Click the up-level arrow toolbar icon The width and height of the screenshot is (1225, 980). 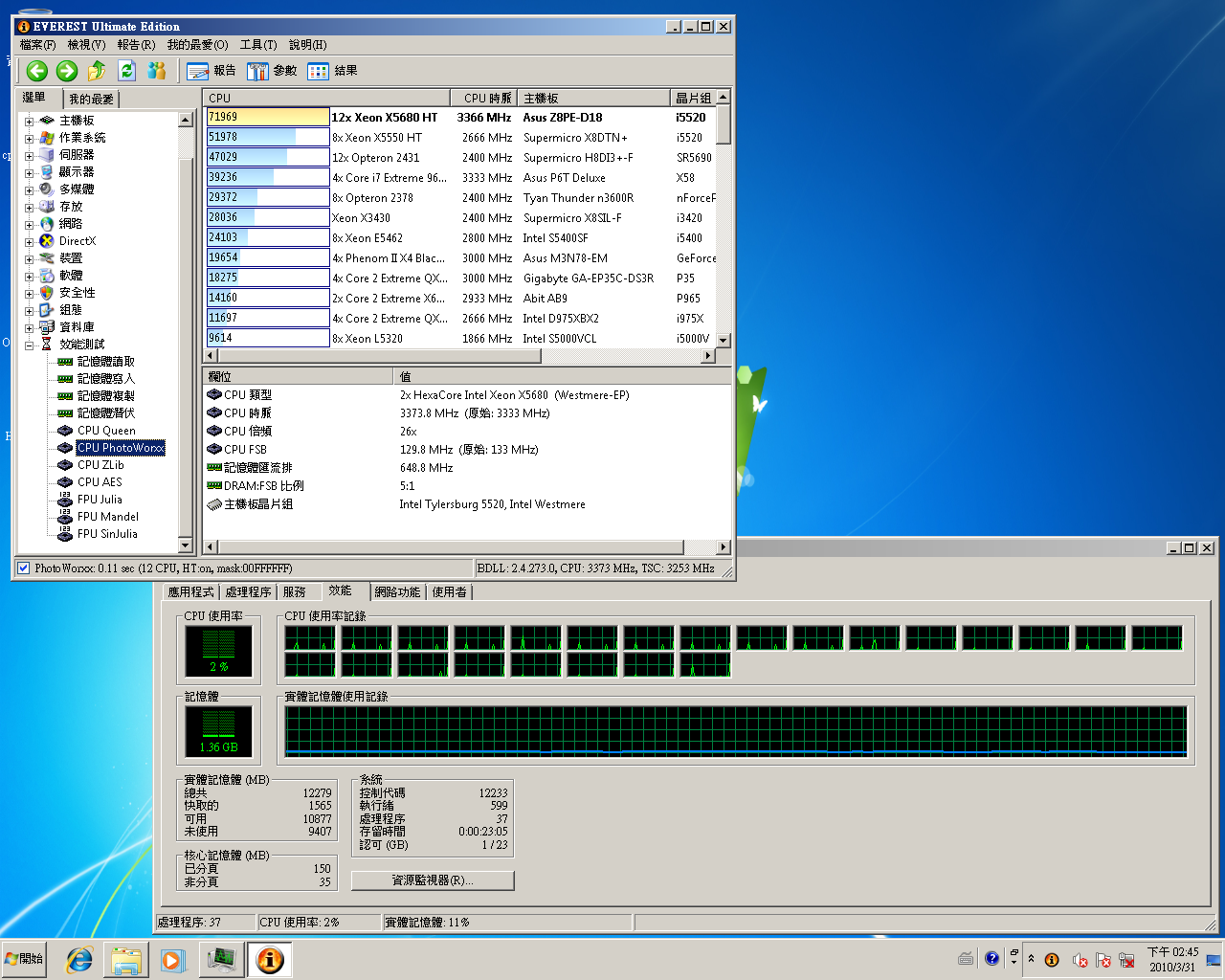coord(97,70)
